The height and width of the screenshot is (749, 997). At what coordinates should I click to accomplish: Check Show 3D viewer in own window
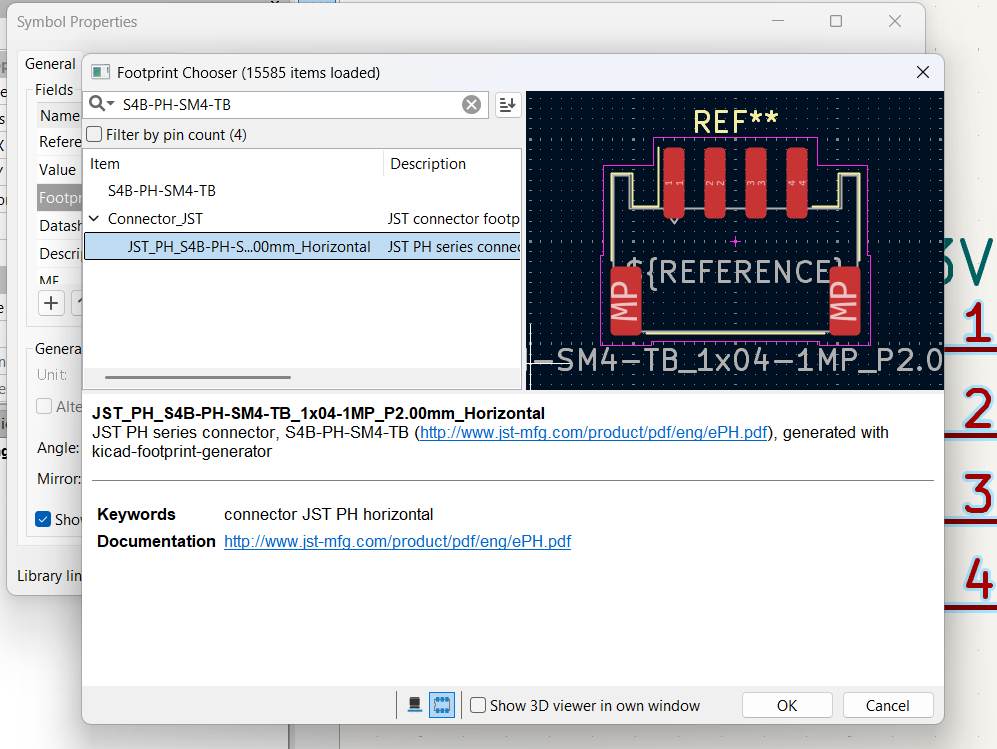click(477, 704)
